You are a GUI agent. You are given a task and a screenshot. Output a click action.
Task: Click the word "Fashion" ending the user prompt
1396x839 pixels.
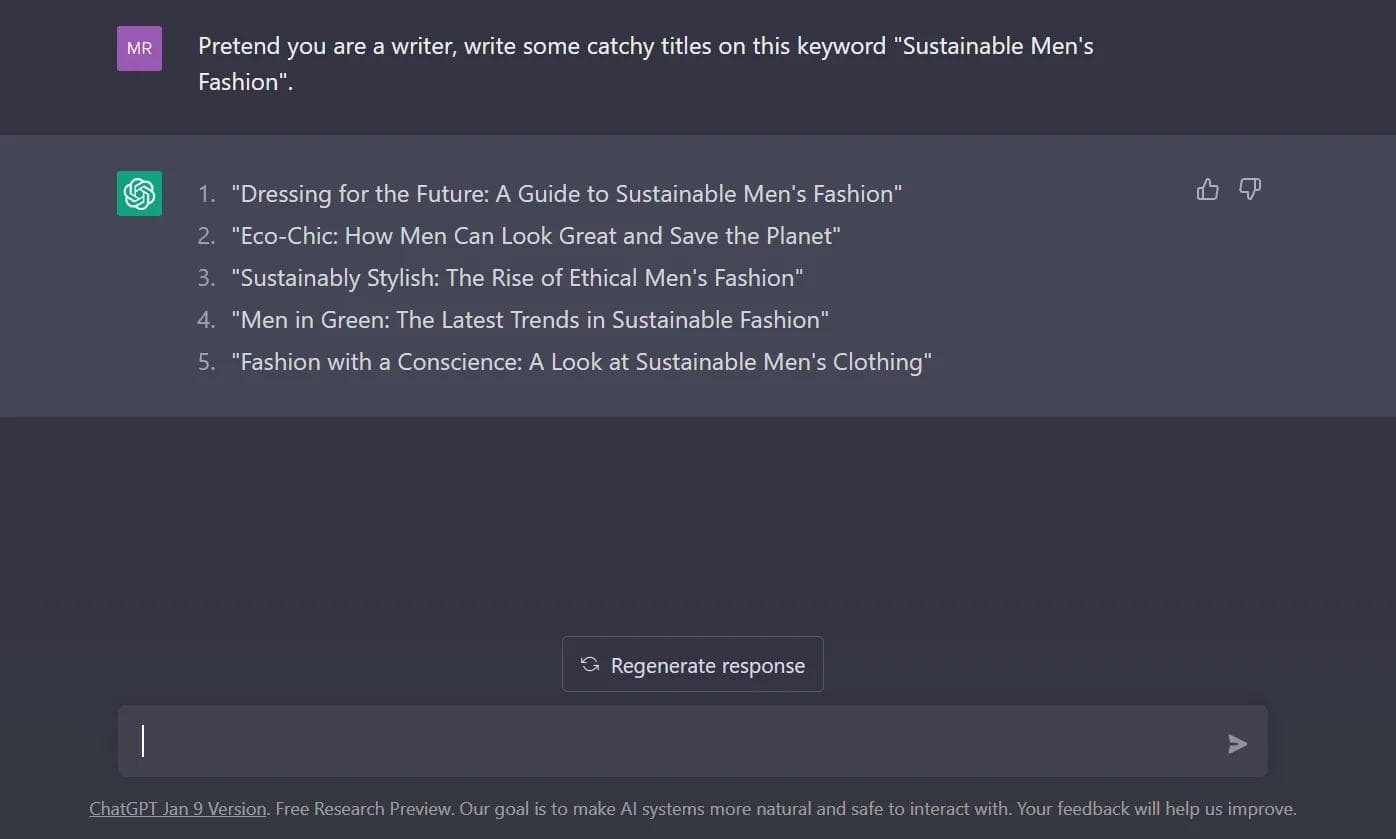pyautogui.click(x=240, y=82)
